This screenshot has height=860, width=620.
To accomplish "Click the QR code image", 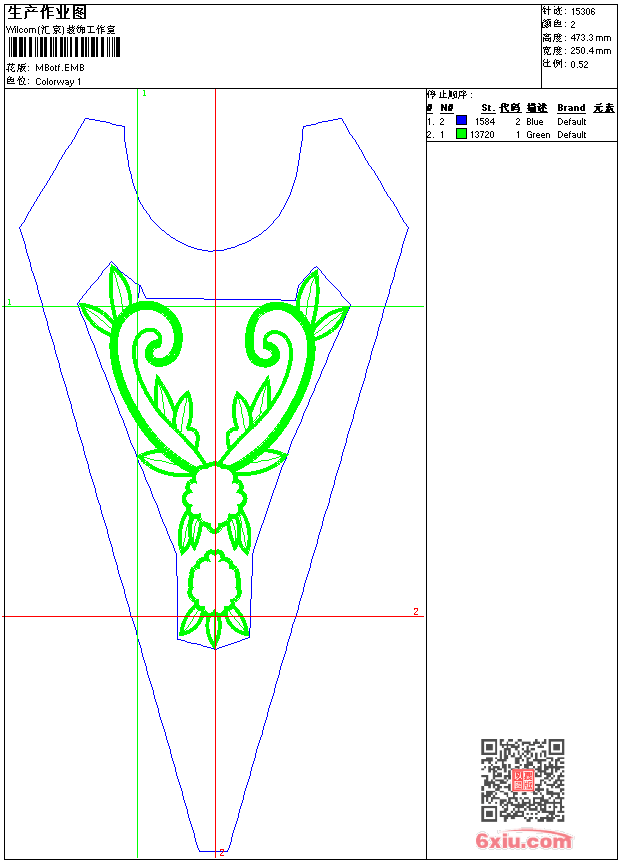I will coord(522,780).
